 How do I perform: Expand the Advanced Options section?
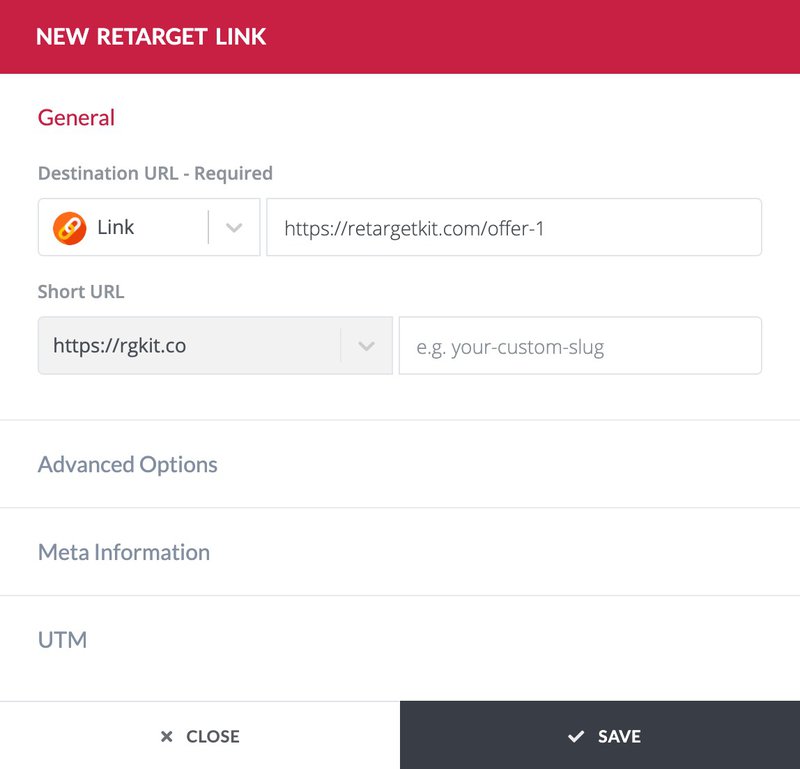(x=400, y=464)
